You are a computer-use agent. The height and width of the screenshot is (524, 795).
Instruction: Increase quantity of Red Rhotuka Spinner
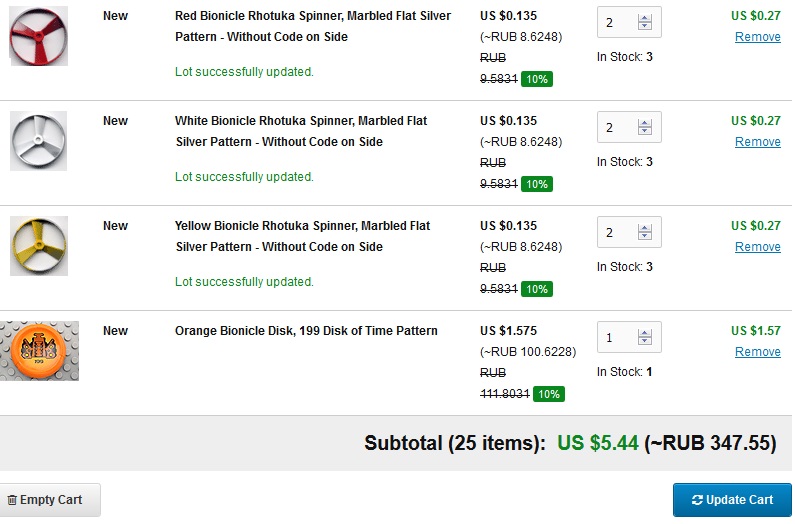(645, 18)
